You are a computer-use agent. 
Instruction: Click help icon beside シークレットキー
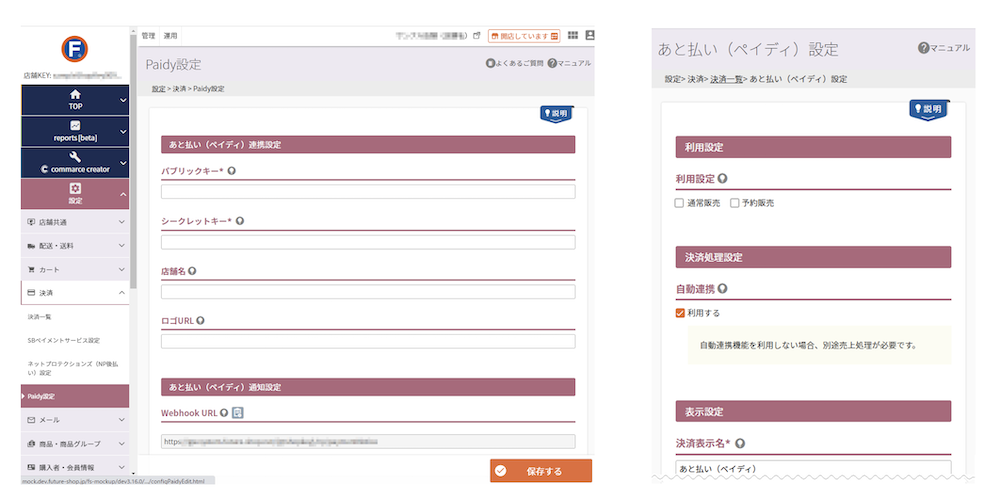coord(240,221)
